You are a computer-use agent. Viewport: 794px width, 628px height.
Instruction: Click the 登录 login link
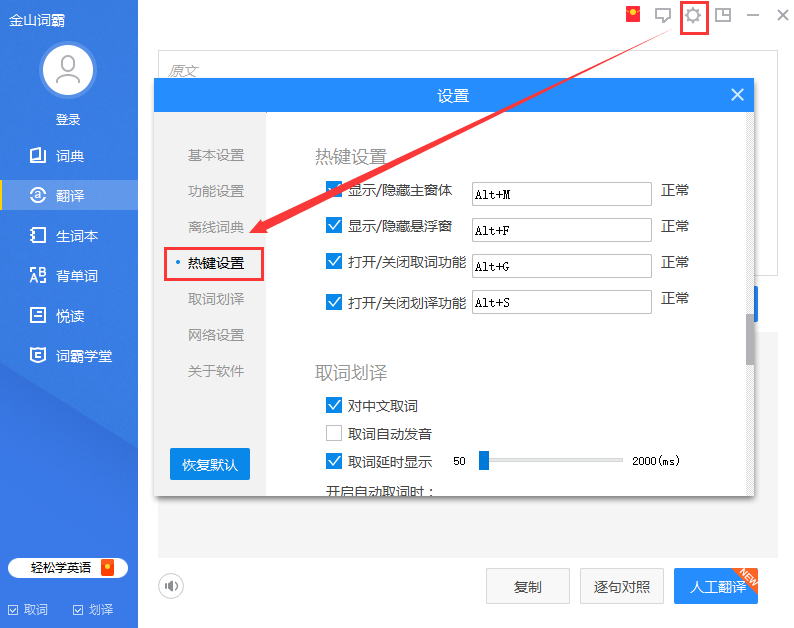coord(68,120)
